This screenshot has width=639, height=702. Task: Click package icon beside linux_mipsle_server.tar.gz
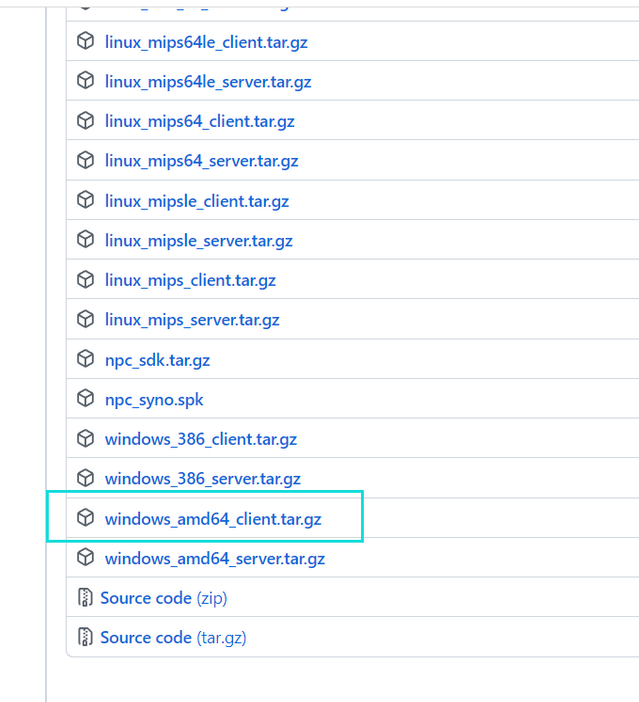click(x=86, y=239)
